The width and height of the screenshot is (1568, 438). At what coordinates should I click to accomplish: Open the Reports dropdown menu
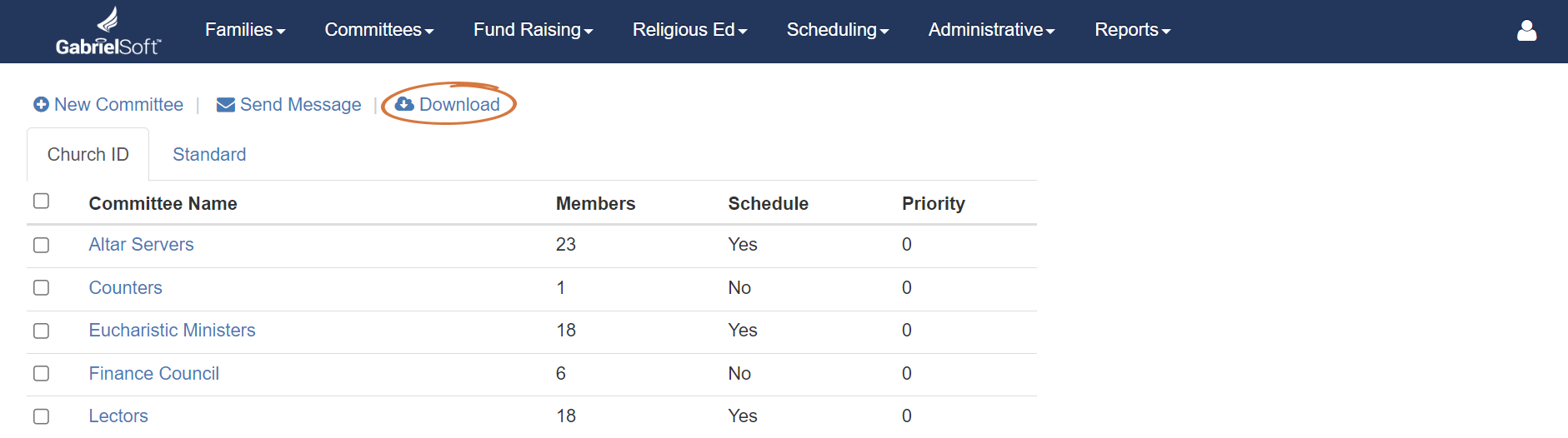point(1132,30)
